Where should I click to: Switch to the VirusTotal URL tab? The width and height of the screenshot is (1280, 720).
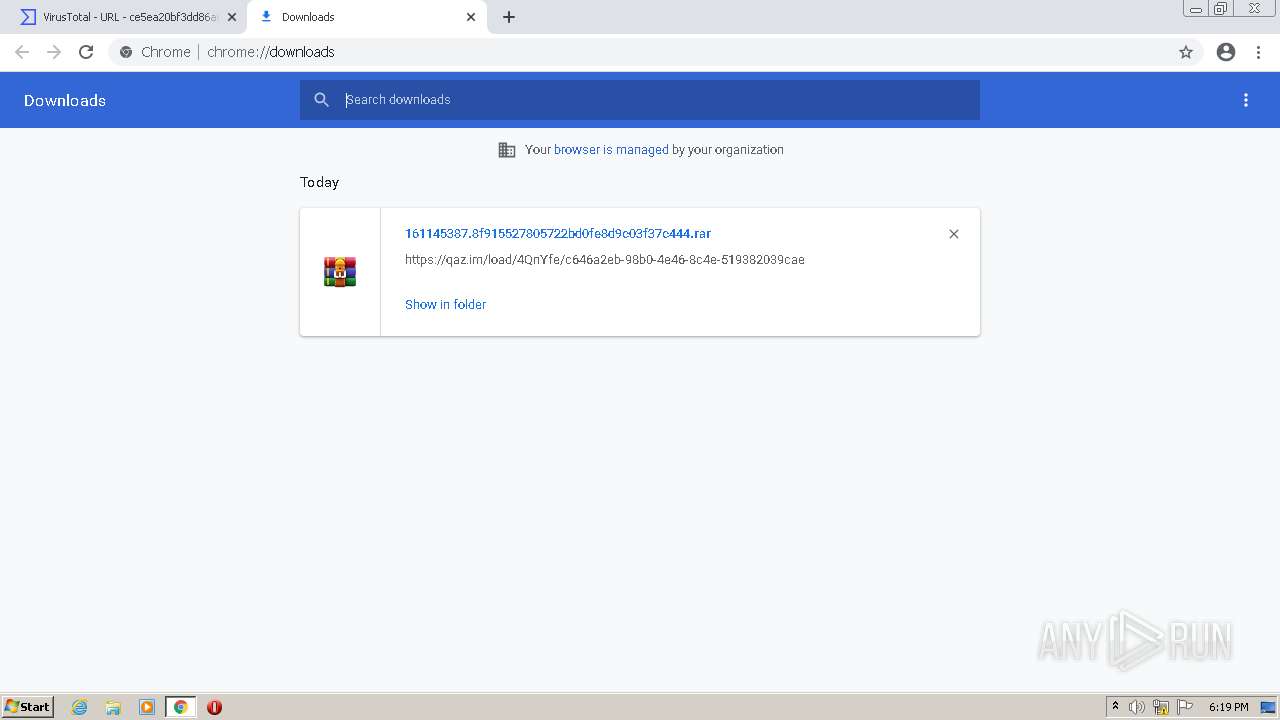pyautogui.click(x=128, y=17)
